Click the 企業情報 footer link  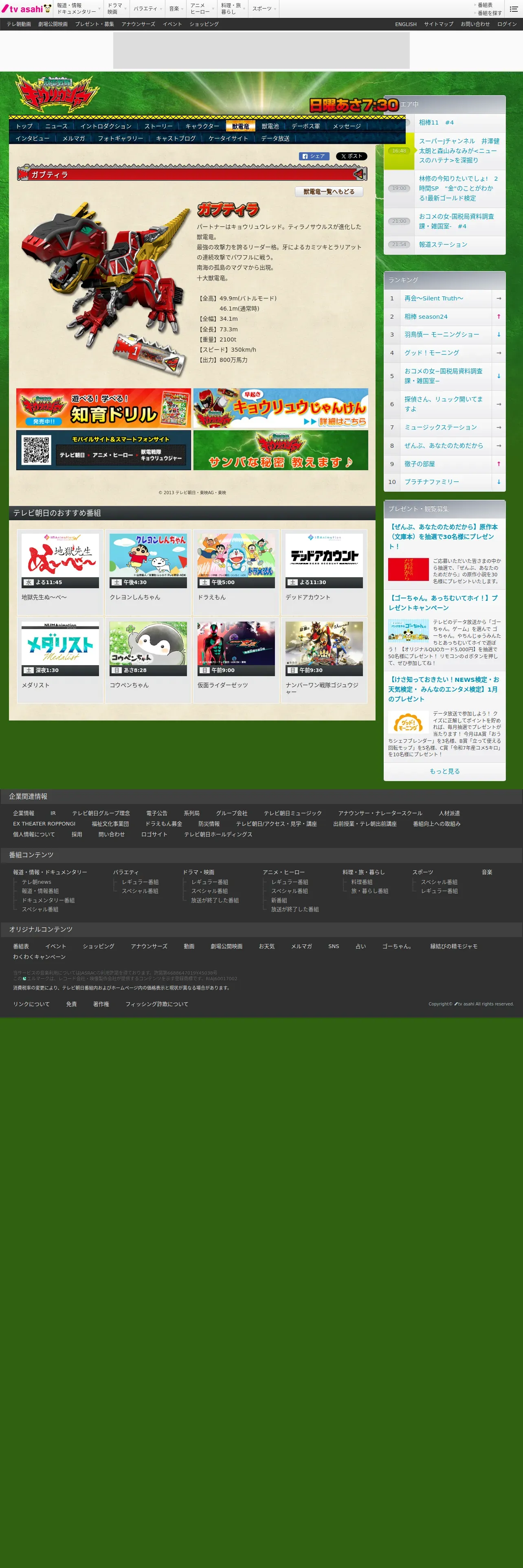[x=24, y=813]
